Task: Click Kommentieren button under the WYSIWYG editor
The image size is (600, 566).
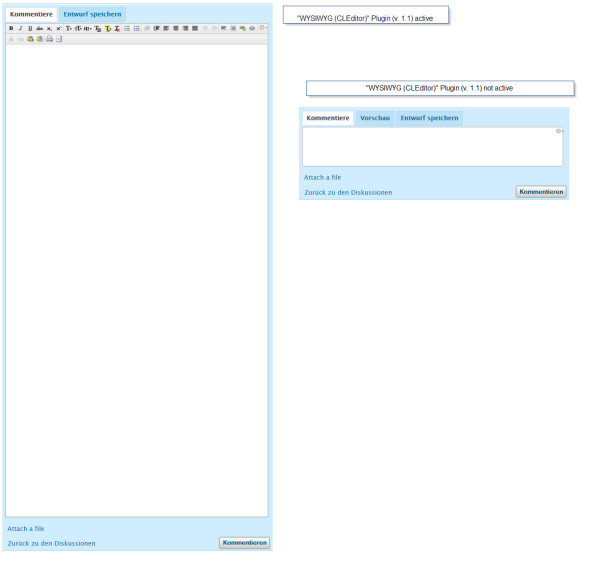Action: point(245,543)
